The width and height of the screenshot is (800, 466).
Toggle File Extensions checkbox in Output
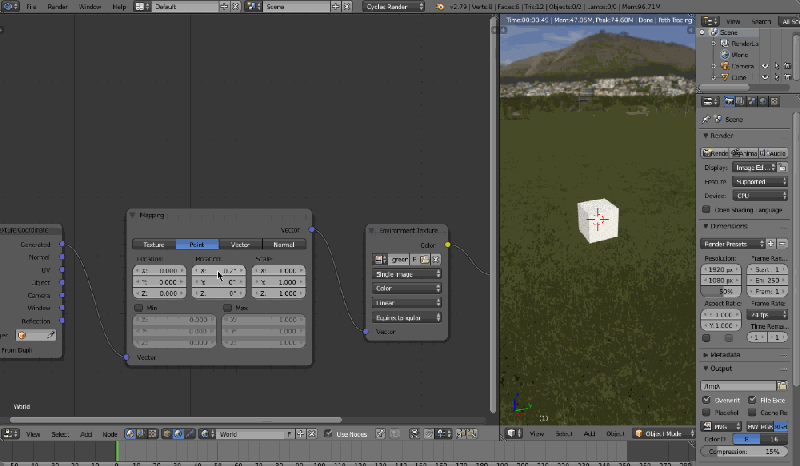coord(752,400)
